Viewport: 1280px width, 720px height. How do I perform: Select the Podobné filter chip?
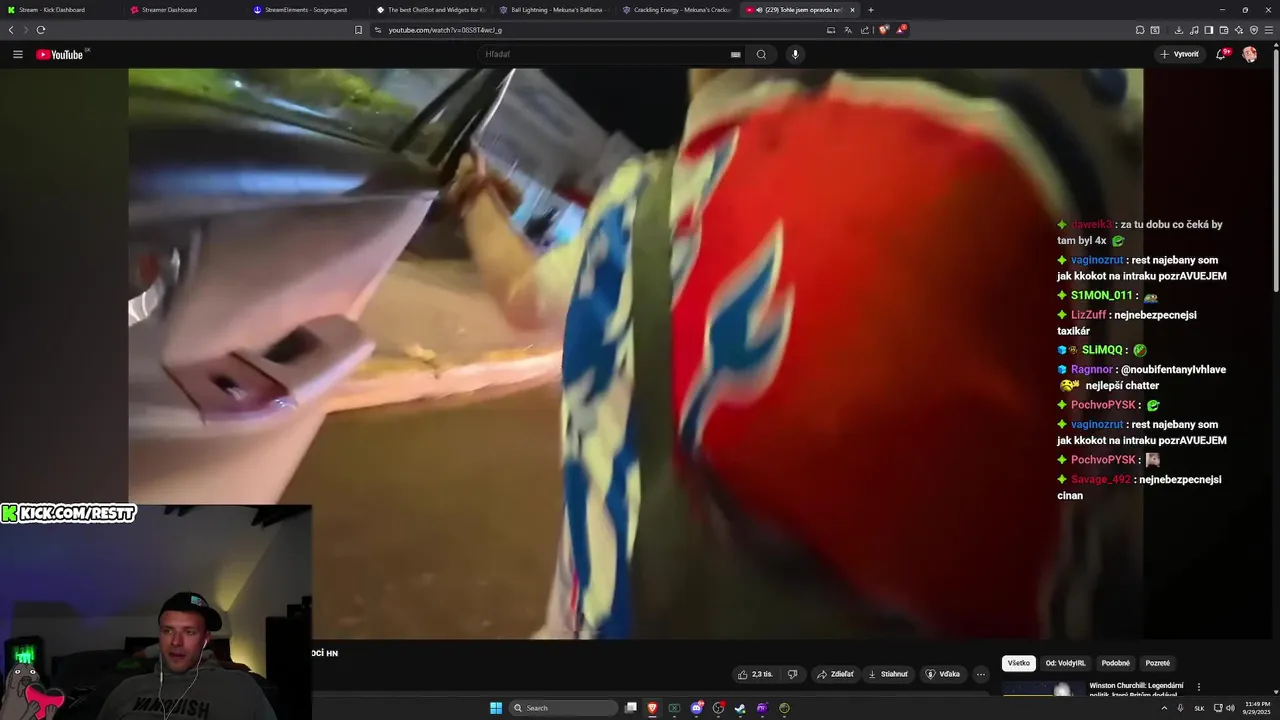(1116, 663)
